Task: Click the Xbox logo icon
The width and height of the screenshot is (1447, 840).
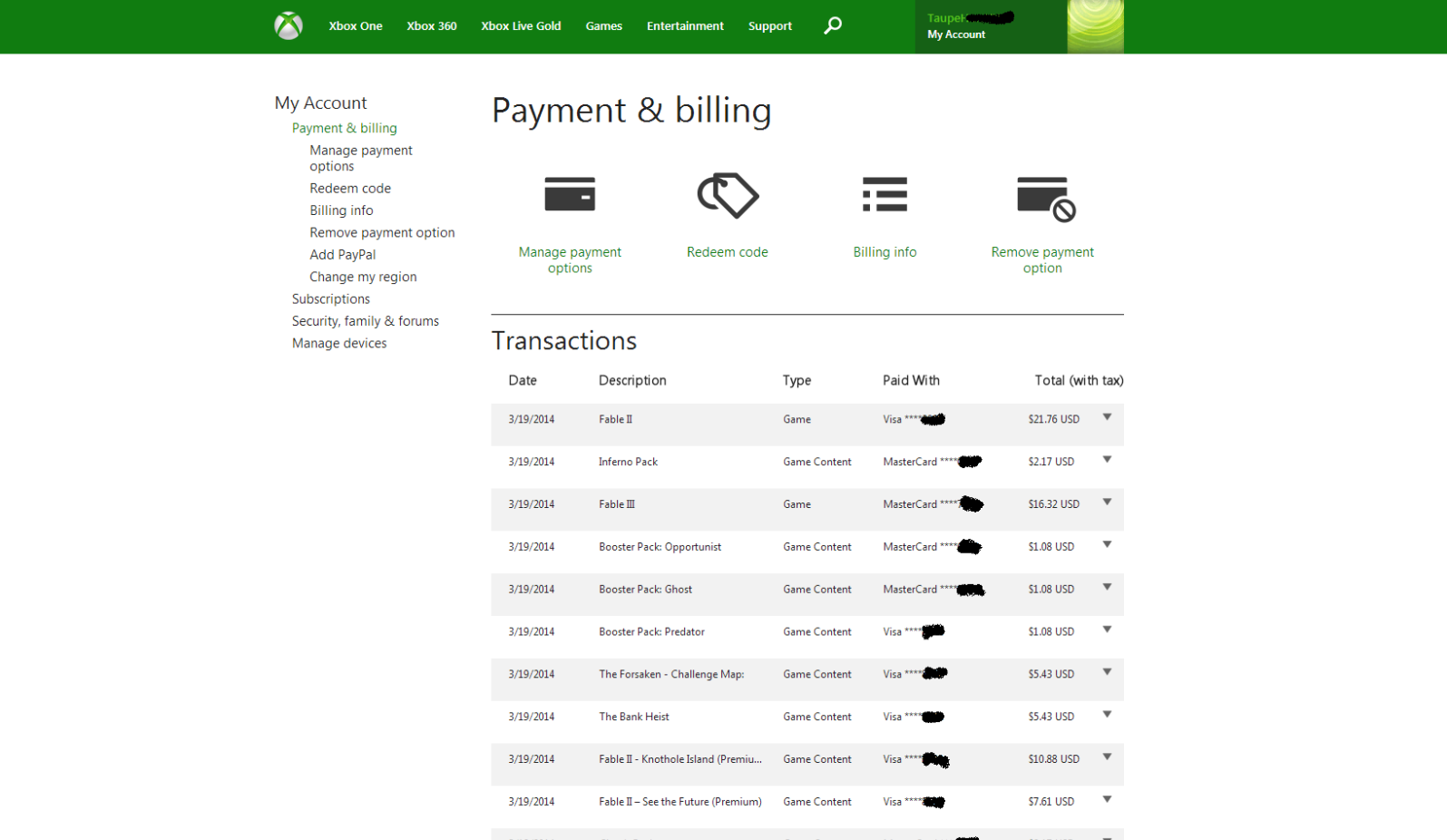Action: point(288,25)
